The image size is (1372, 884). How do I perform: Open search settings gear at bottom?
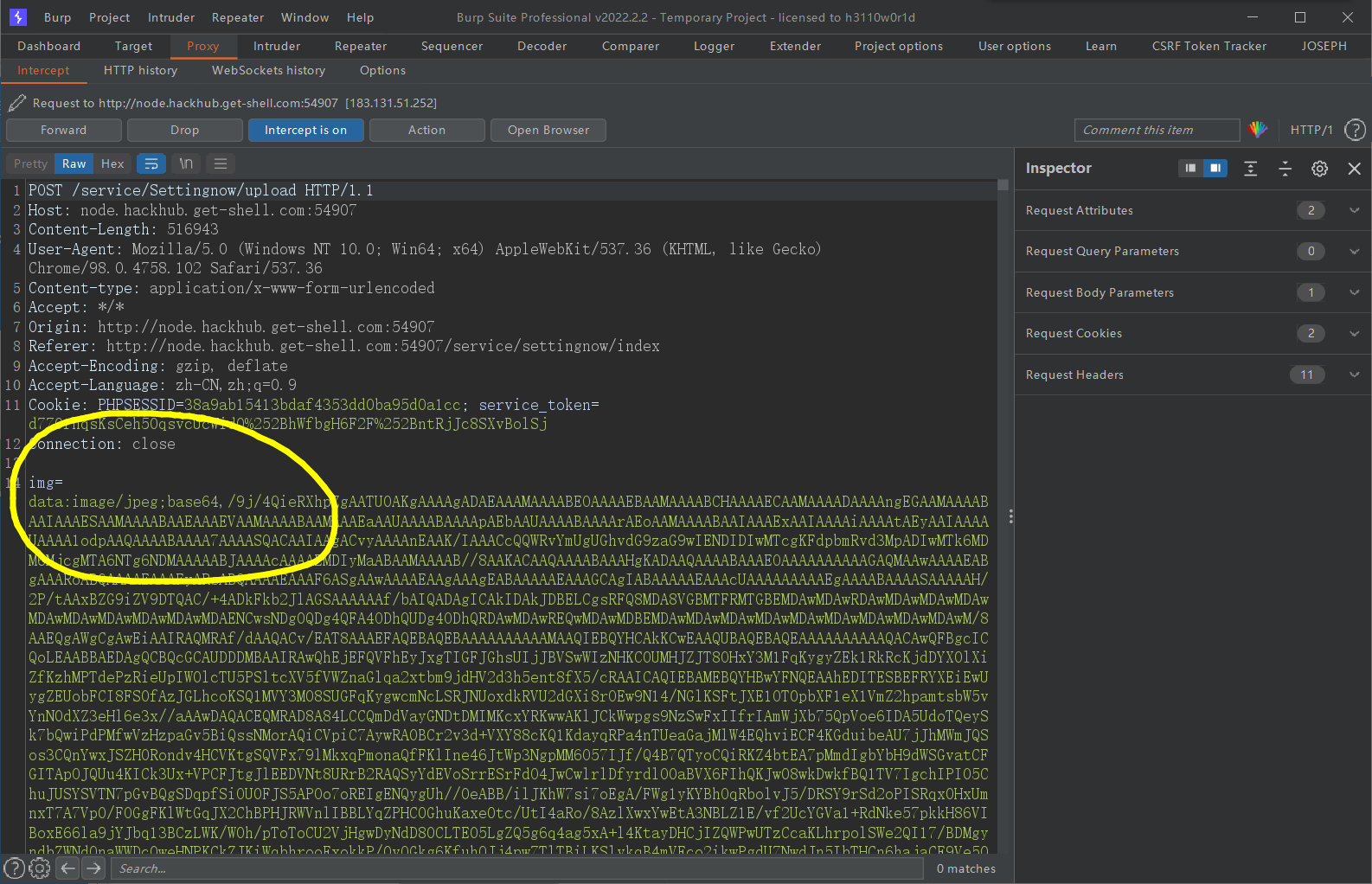pyautogui.click(x=40, y=868)
